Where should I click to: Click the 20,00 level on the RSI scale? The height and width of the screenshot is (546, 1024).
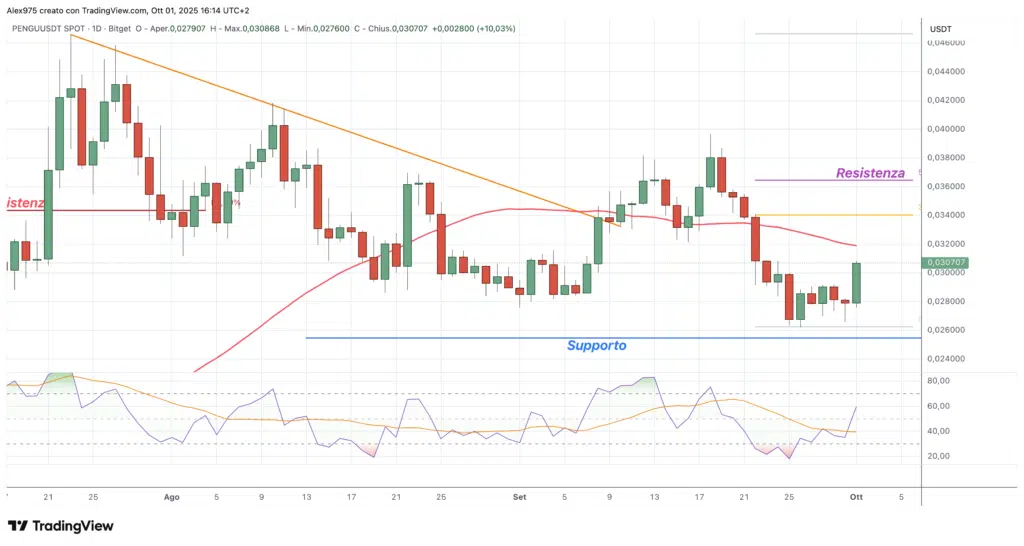[941, 456]
